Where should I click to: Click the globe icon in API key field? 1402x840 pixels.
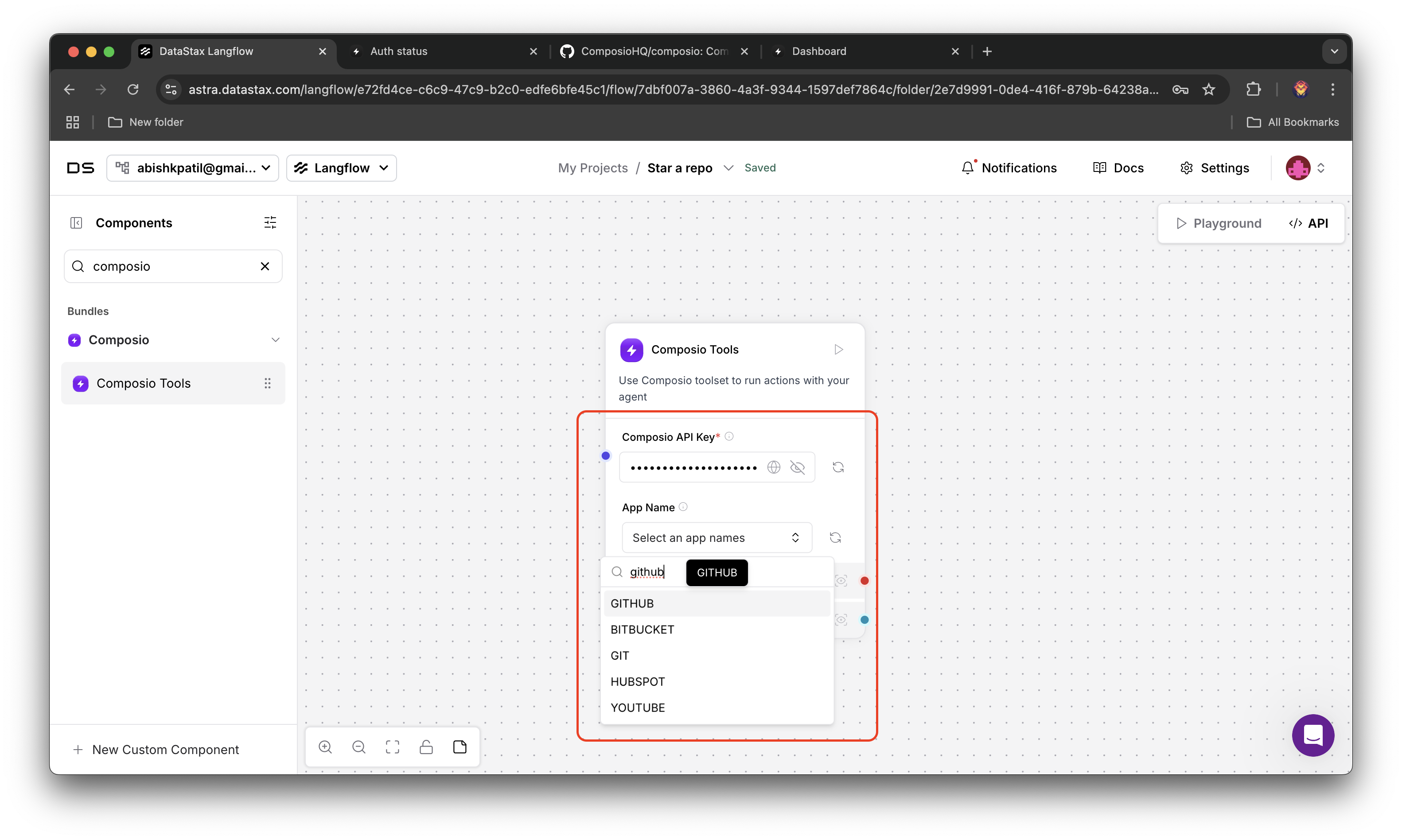click(773, 467)
